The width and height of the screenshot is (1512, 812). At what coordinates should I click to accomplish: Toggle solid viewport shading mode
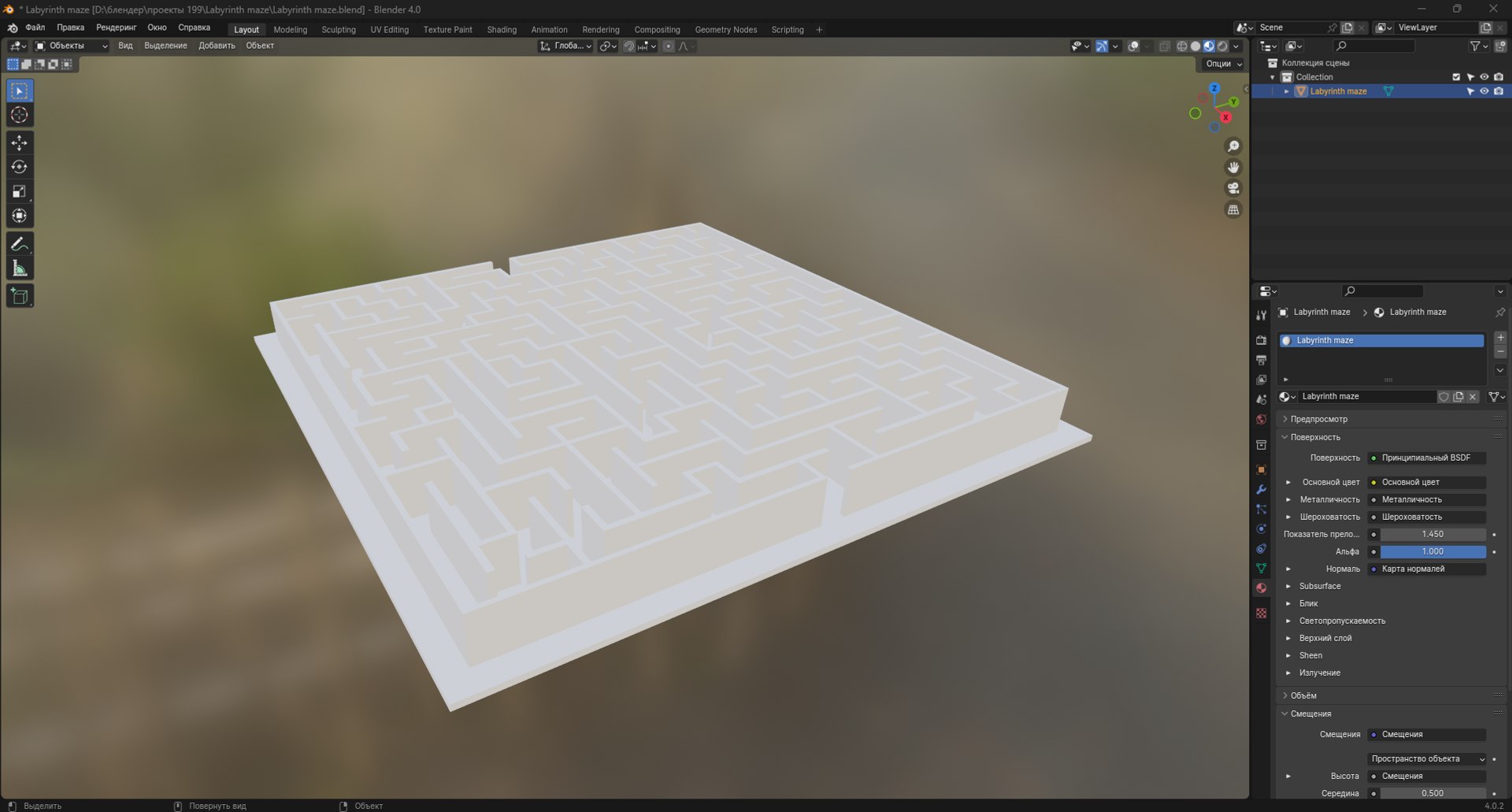1195,46
